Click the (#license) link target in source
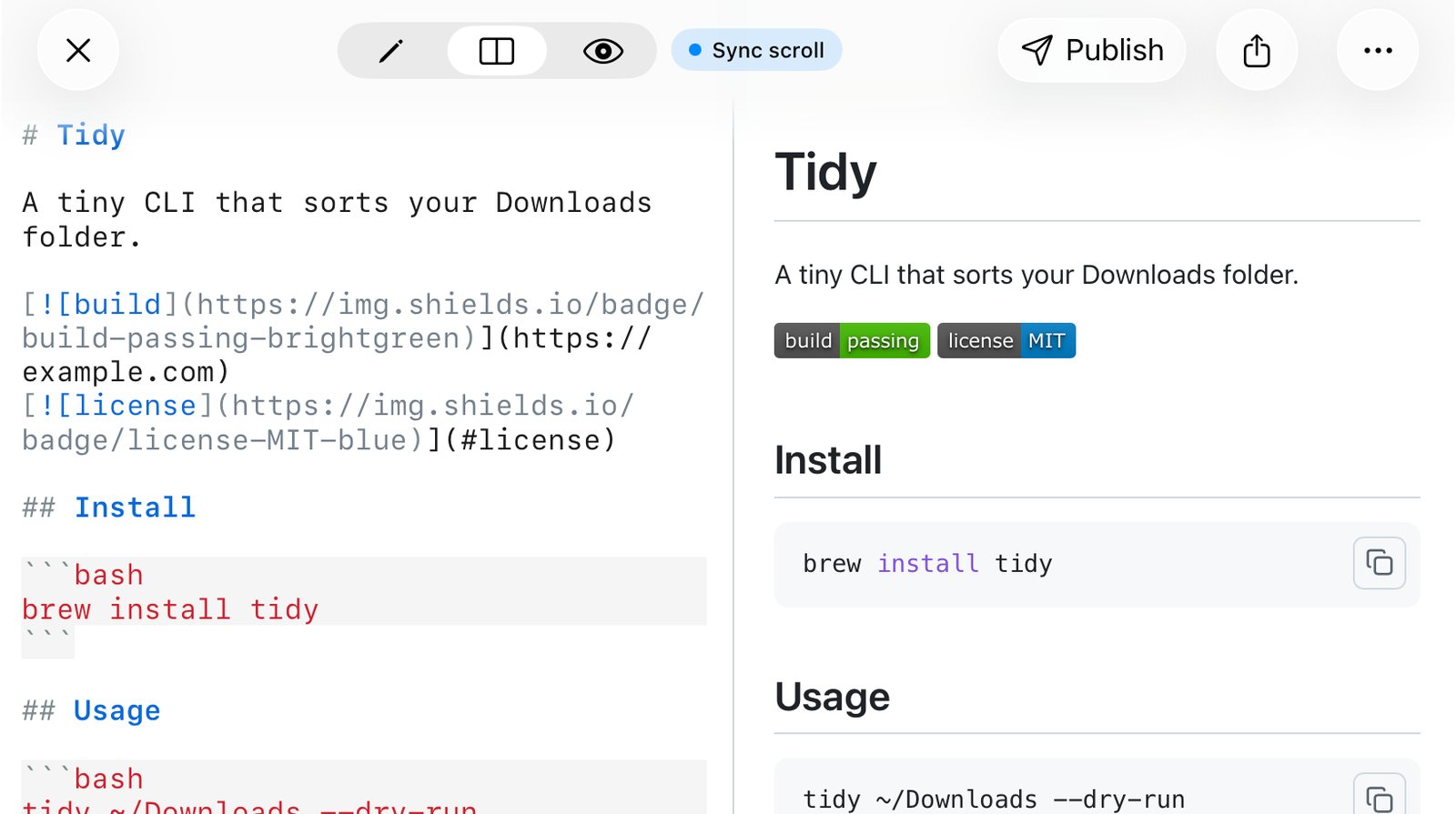 (530, 440)
